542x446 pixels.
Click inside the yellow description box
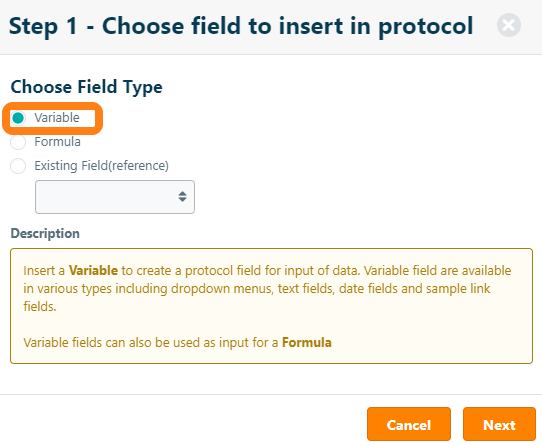point(271,306)
